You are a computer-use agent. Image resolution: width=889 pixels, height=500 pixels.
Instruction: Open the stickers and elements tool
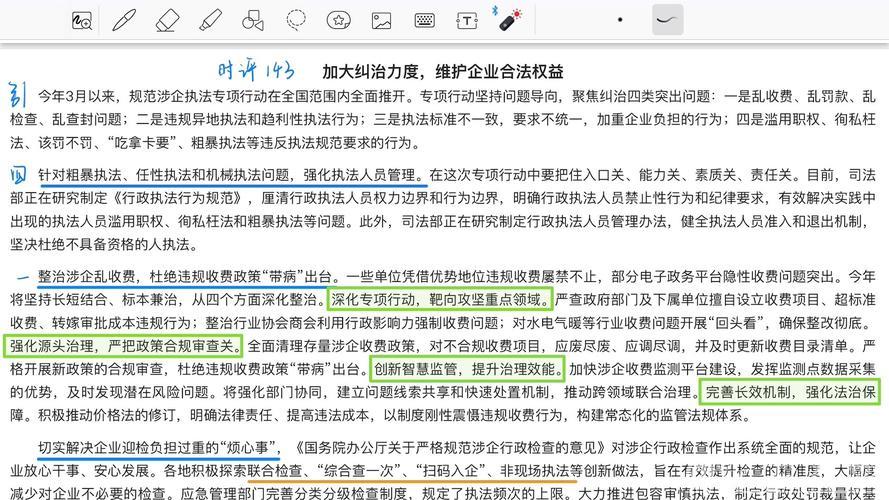(x=338, y=21)
